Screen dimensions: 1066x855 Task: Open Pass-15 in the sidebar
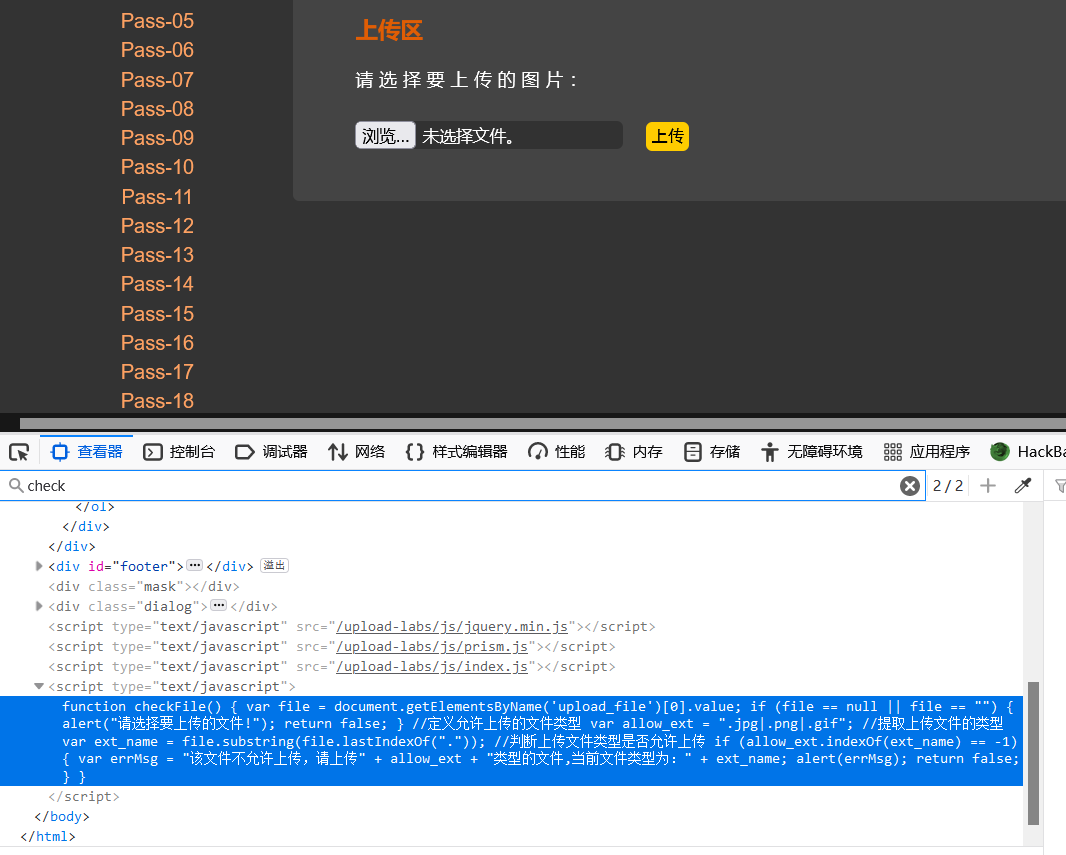coord(157,314)
